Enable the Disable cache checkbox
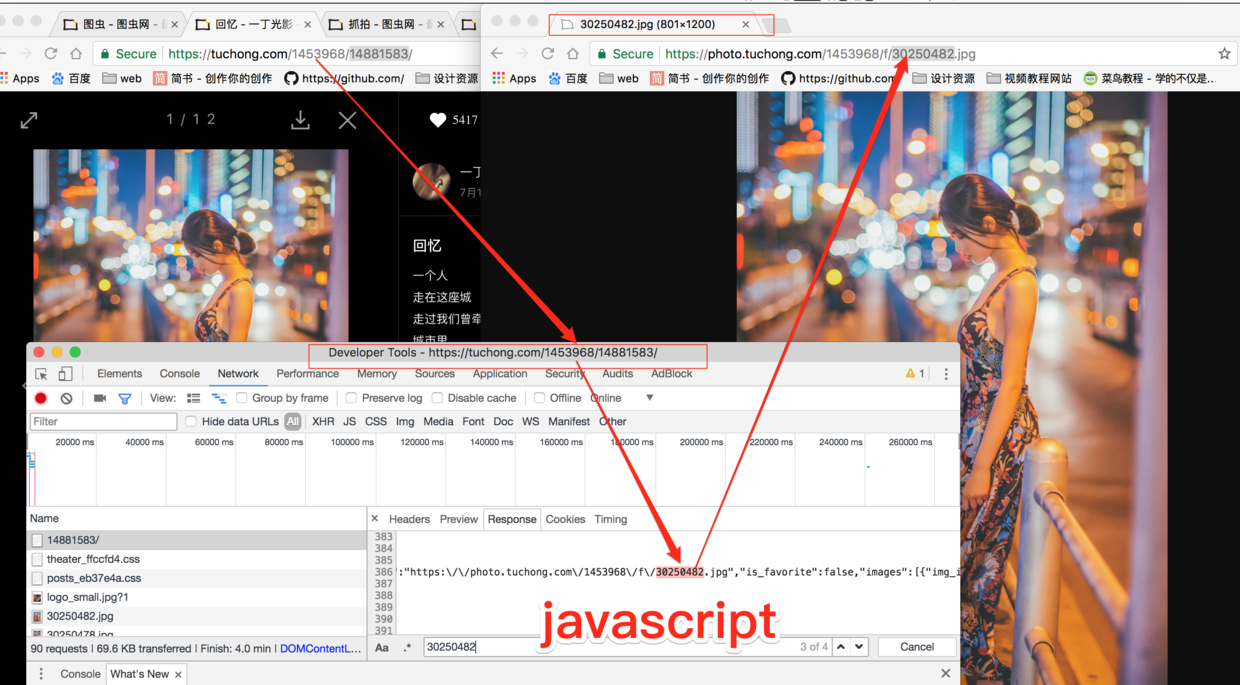Image resolution: width=1240 pixels, height=685 pixels. tap(437, 398)
